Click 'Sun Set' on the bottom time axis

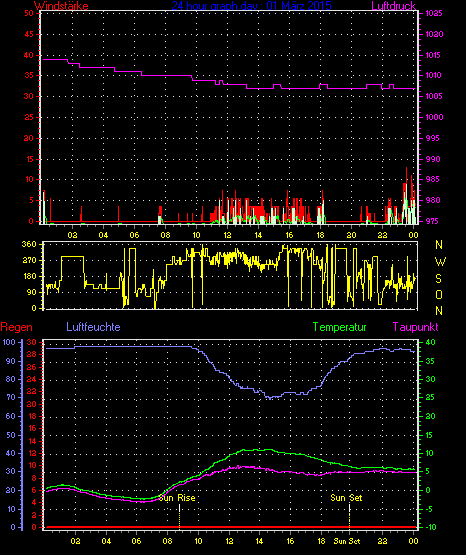click(x=346, y=541)
